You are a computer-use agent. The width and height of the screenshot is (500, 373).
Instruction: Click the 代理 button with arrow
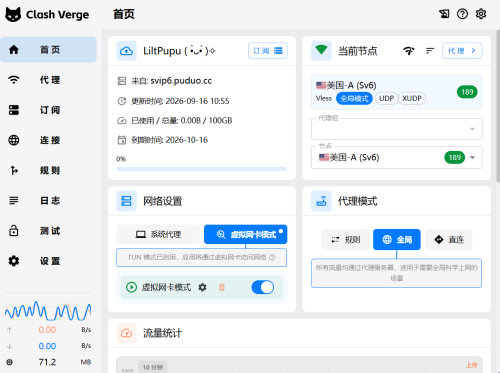[462, 51]
